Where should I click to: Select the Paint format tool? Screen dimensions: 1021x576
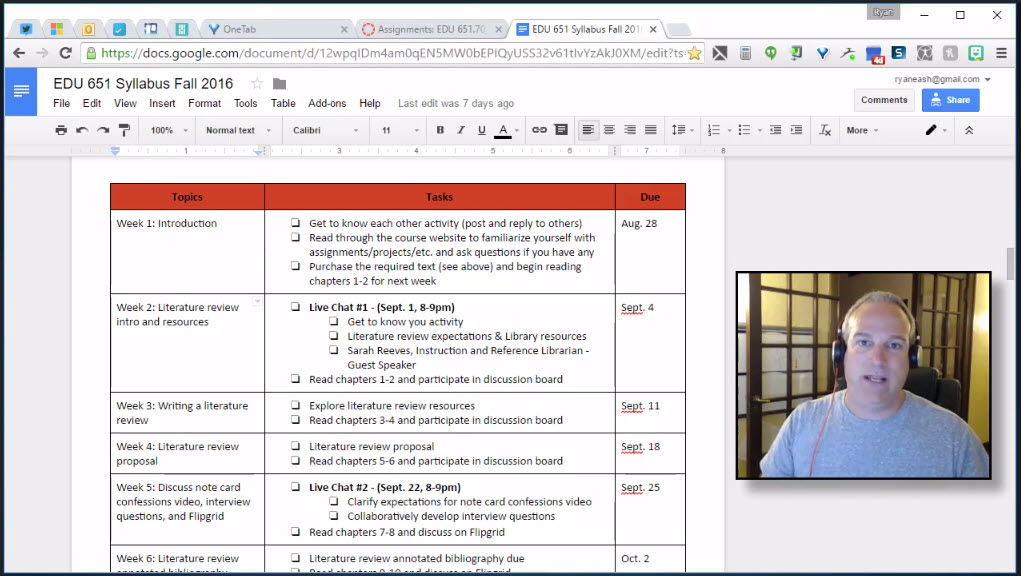(124, 130)
